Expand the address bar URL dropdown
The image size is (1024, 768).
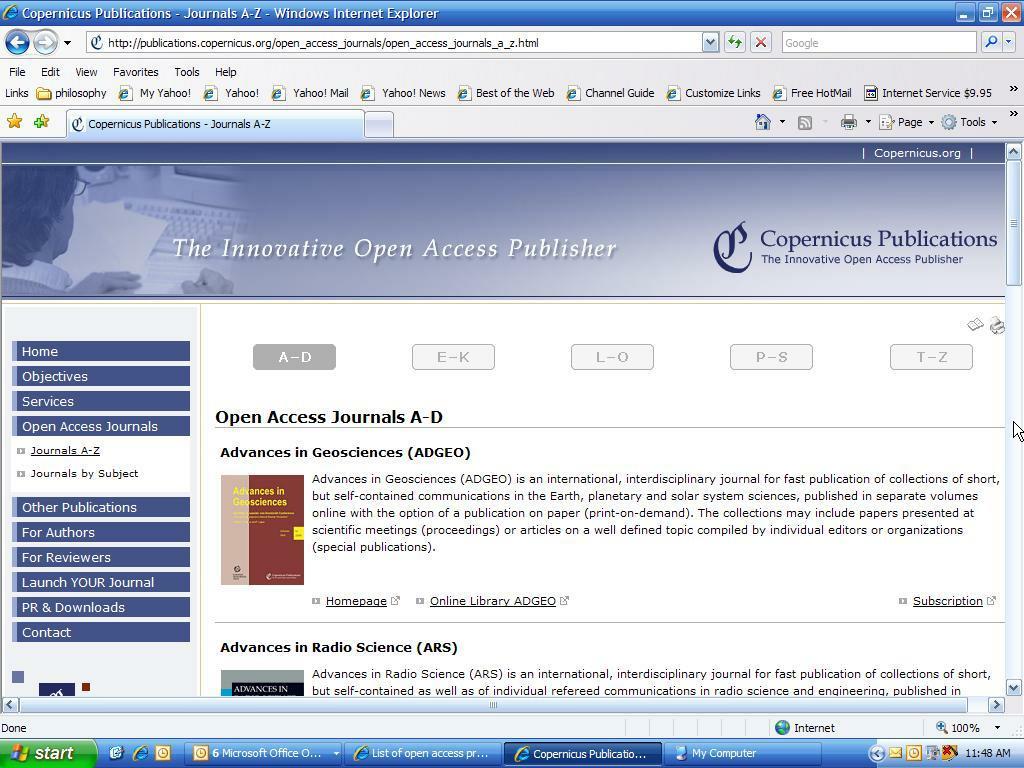[711, 43]
